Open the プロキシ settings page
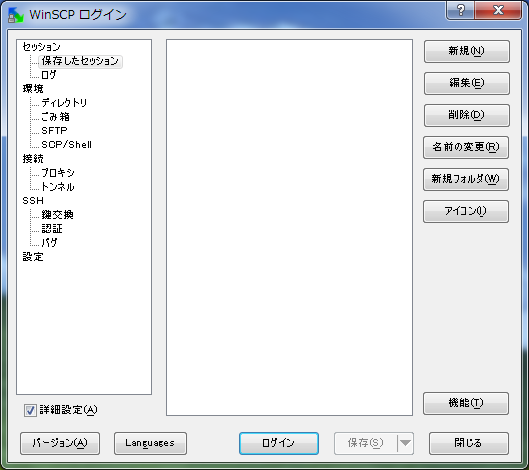529x470 pixels. click(58, 173)
